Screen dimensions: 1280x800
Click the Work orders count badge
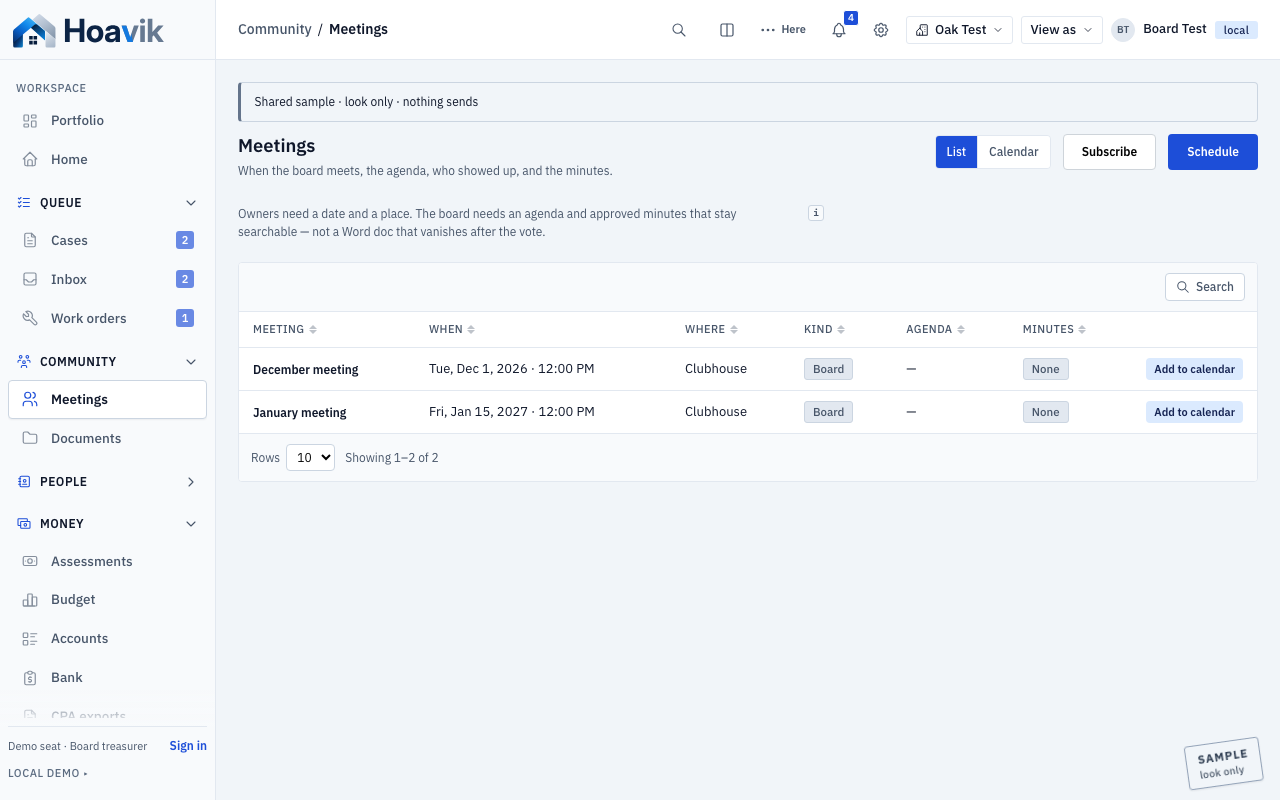185,319
